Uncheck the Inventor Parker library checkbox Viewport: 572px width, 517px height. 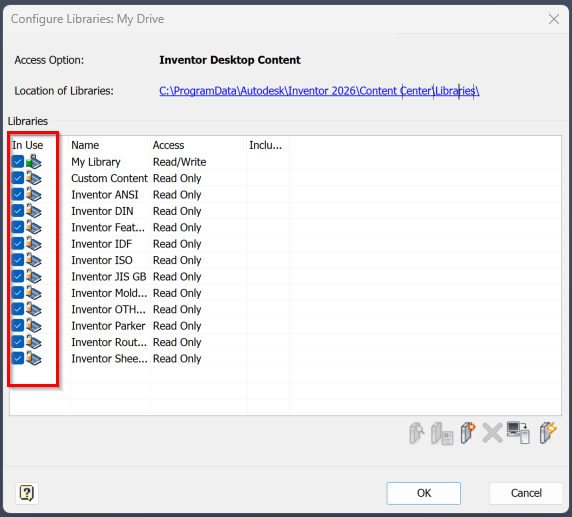click(x=18, y=326)
